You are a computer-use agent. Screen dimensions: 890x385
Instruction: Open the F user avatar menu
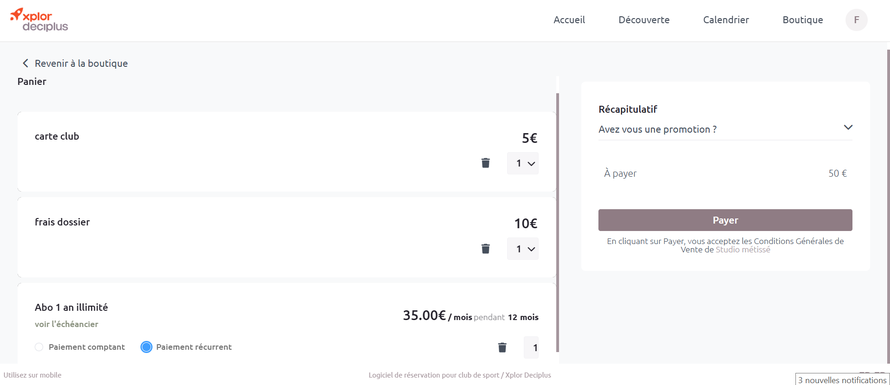[x=857, y=20]
